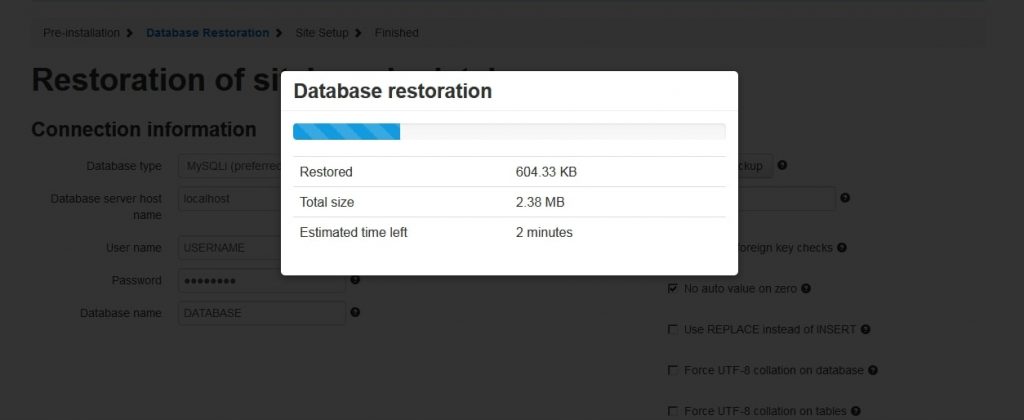Focus the User name input field
The height and width of the screenshot is (420, 1024).
pyautogui.click(x=230, y=247)
